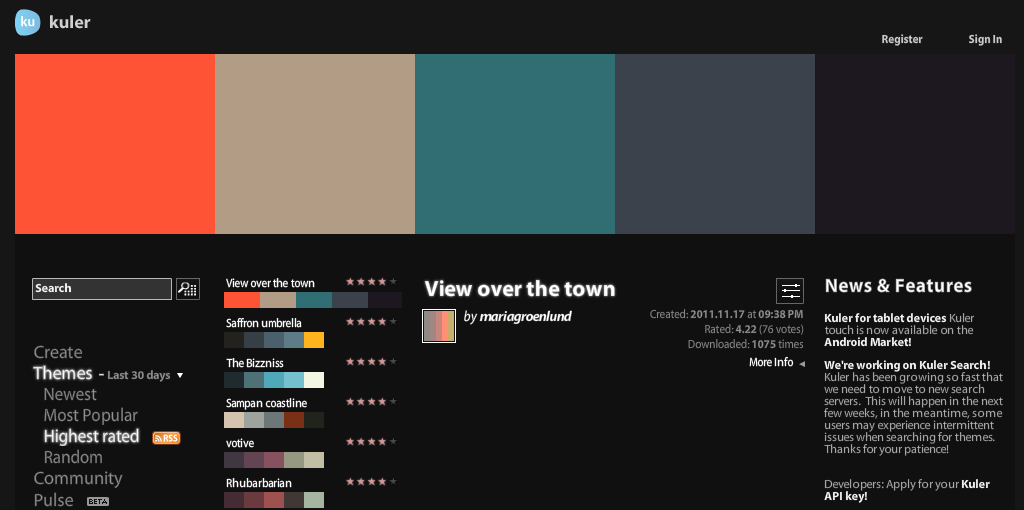Select the large dark purple swatch
1024x510 pixels.
[x=914, y=144]
